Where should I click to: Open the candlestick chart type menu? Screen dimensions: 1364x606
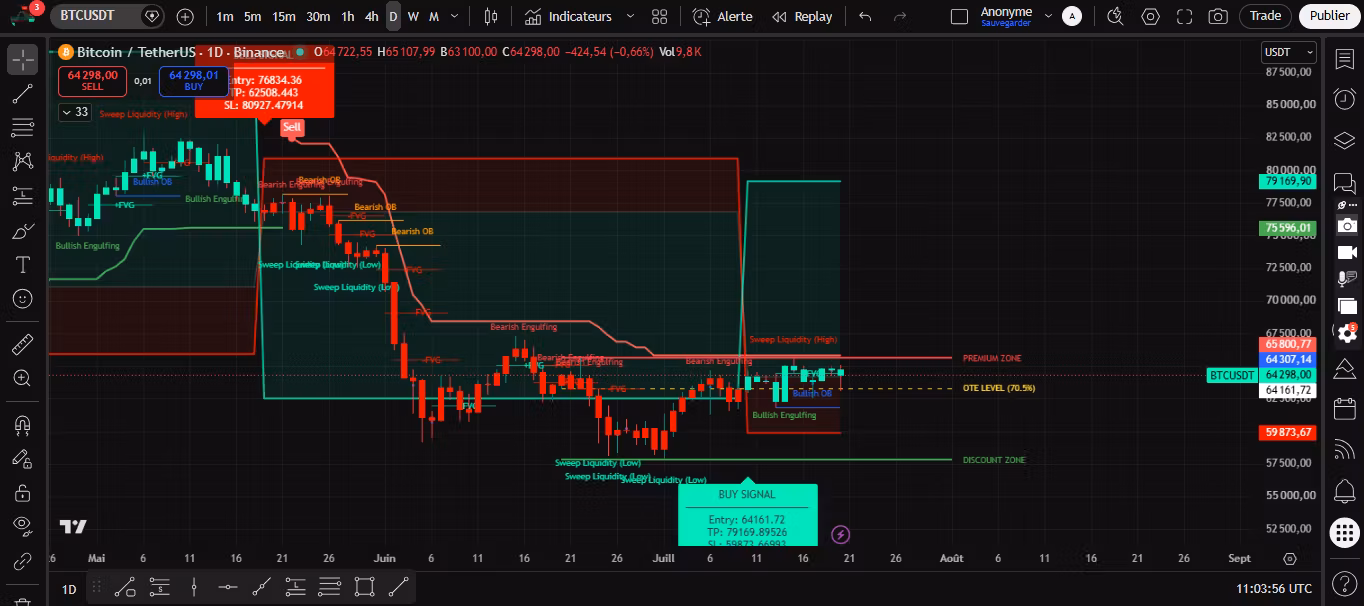point(491,16)
